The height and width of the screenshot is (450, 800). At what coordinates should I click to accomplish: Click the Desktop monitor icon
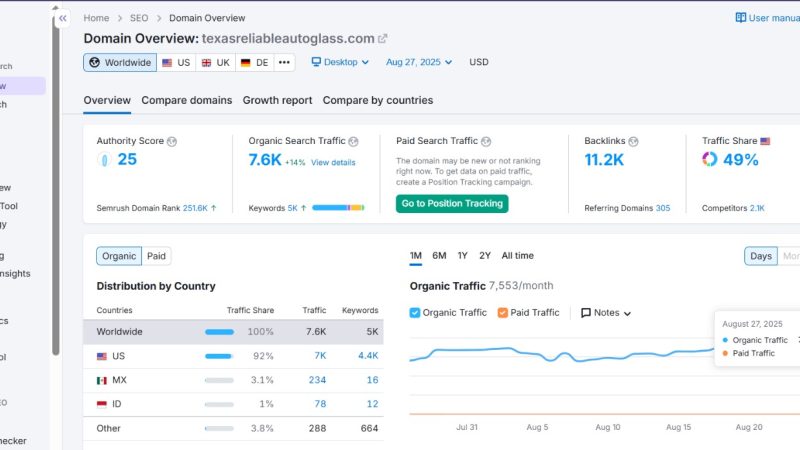tap(316, 62)
